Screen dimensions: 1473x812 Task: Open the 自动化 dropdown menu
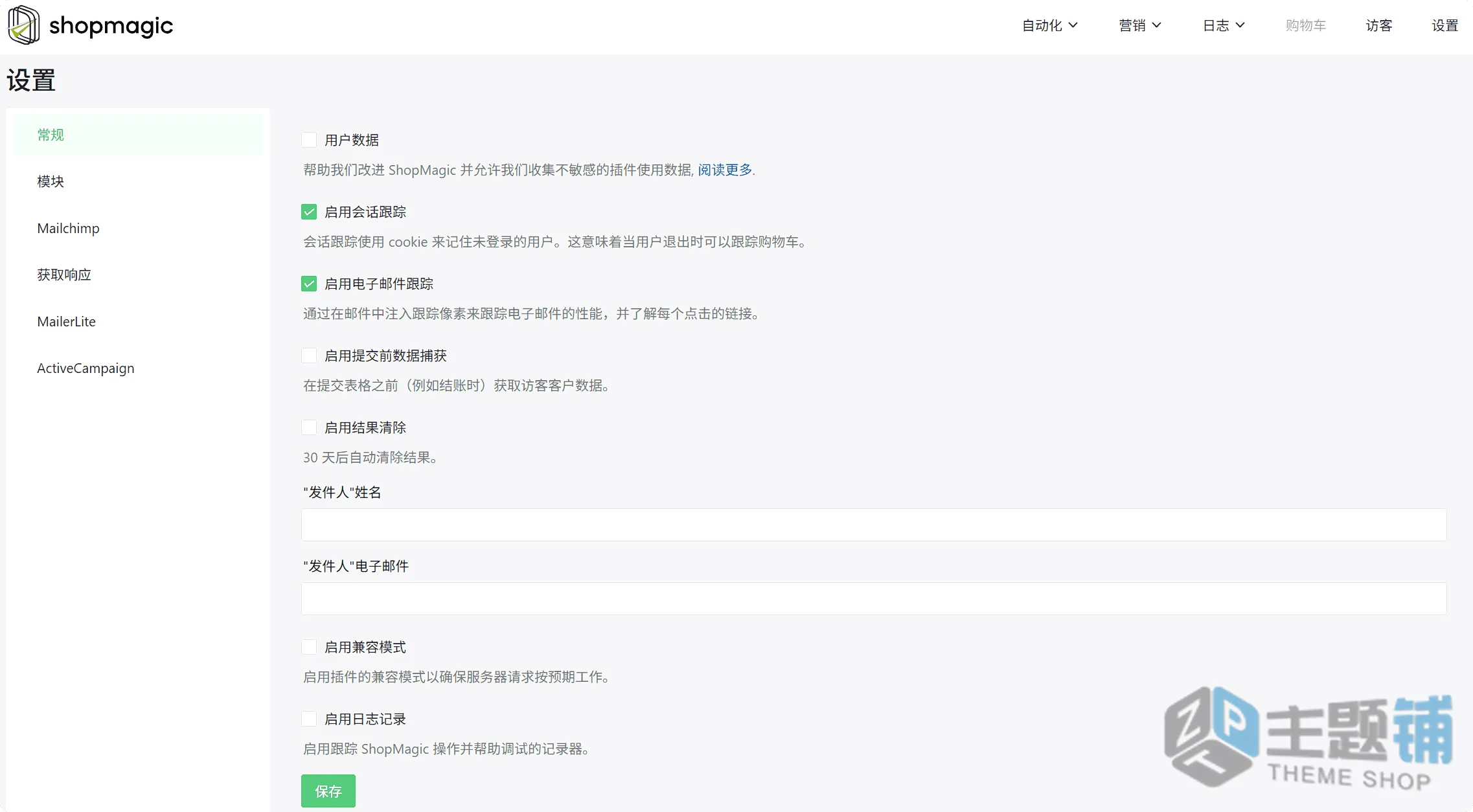coord(1049,25)
